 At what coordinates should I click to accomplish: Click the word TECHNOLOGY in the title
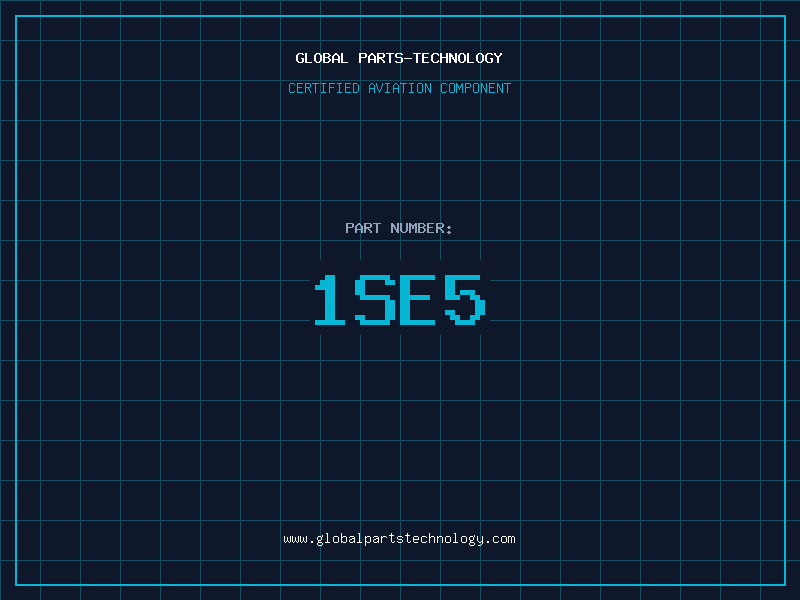coord(457,58)
